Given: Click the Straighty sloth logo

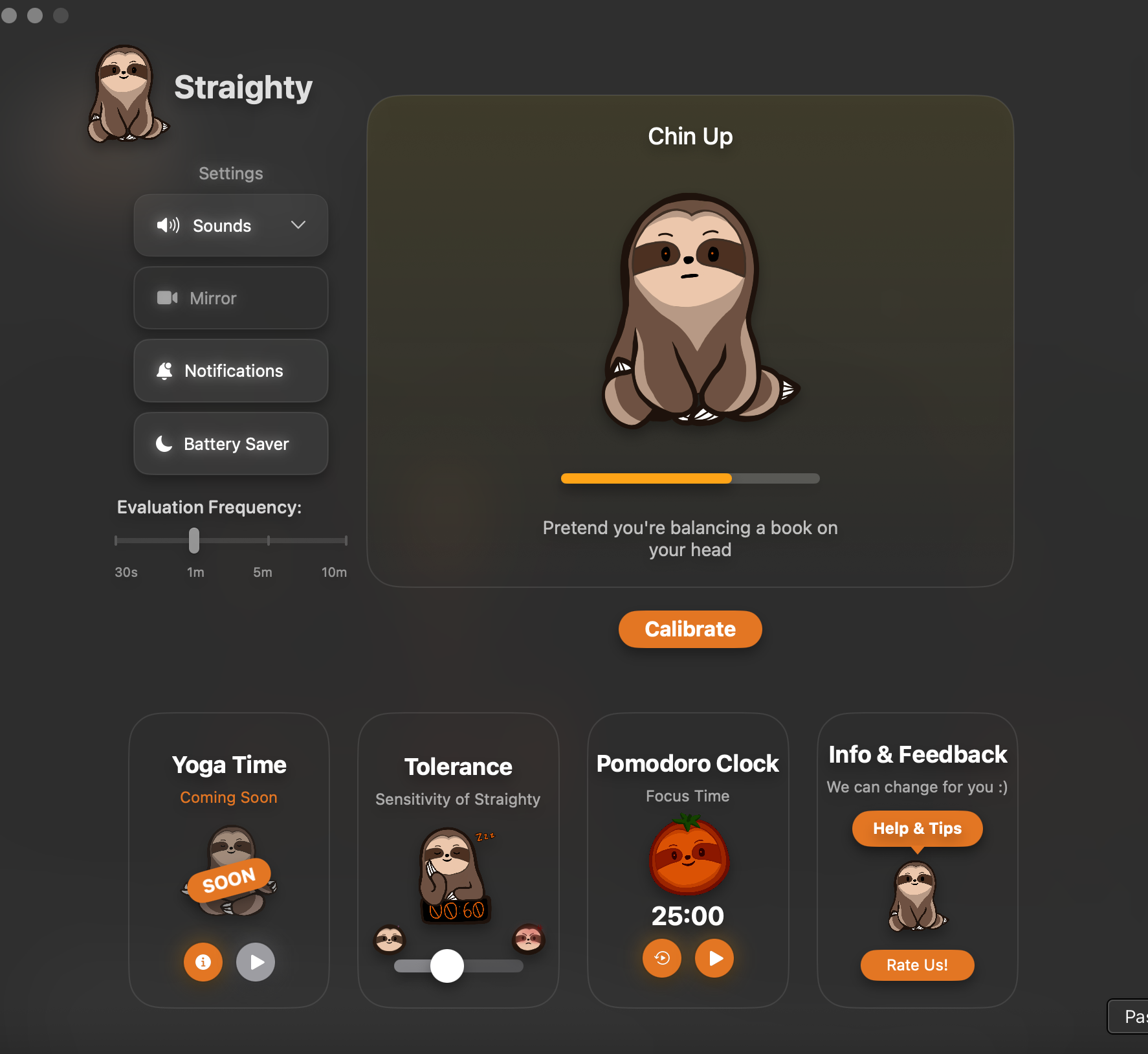Looking at the screenshot, I should pos(127,93).
